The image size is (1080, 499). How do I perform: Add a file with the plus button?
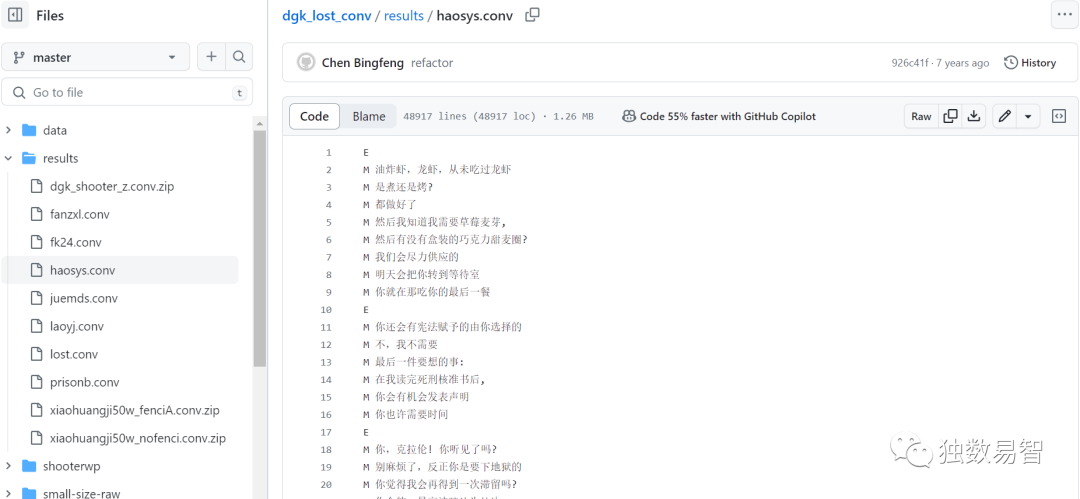(211, 57)
